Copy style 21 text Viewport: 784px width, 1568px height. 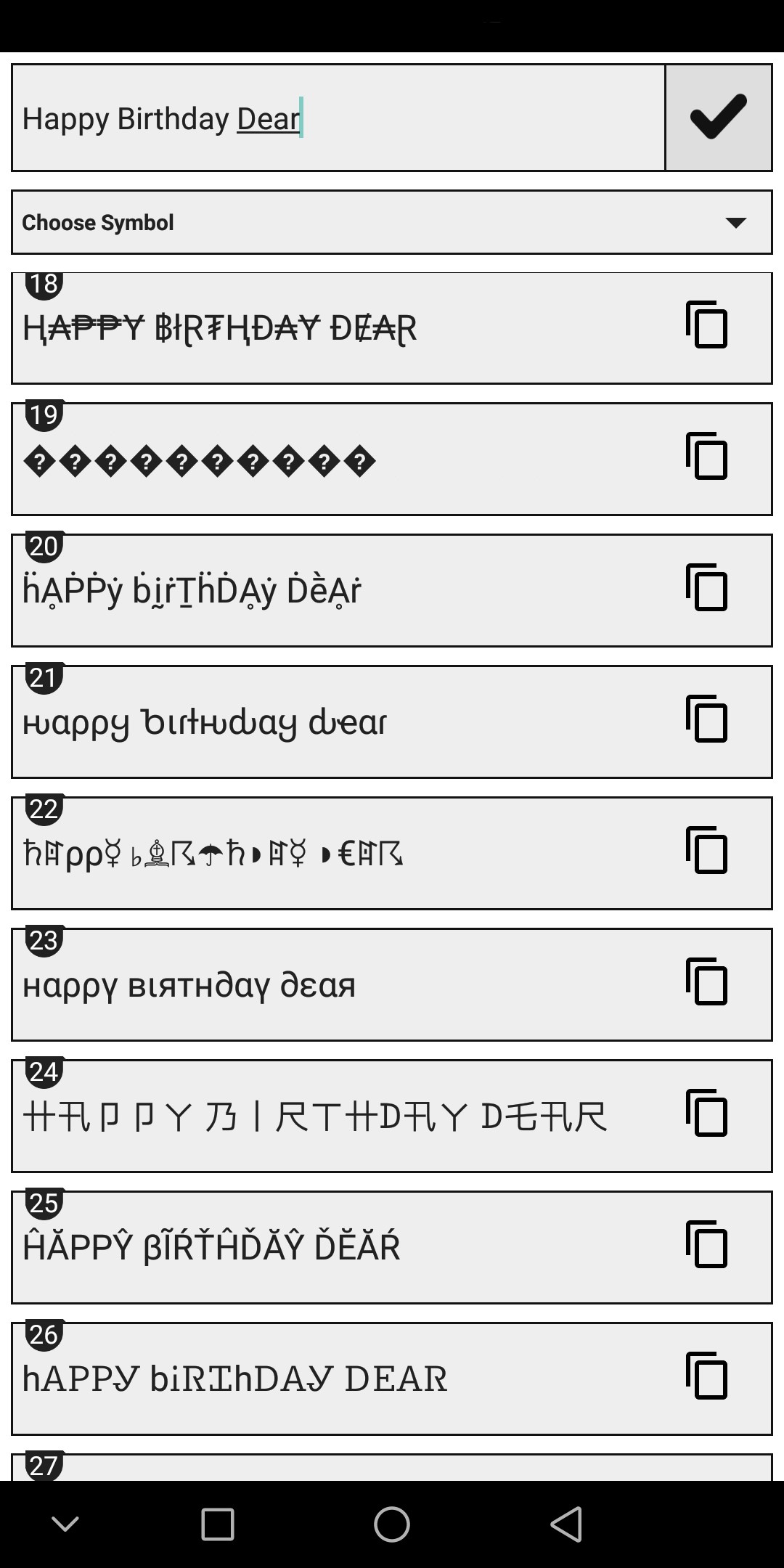tap(706, 719)
